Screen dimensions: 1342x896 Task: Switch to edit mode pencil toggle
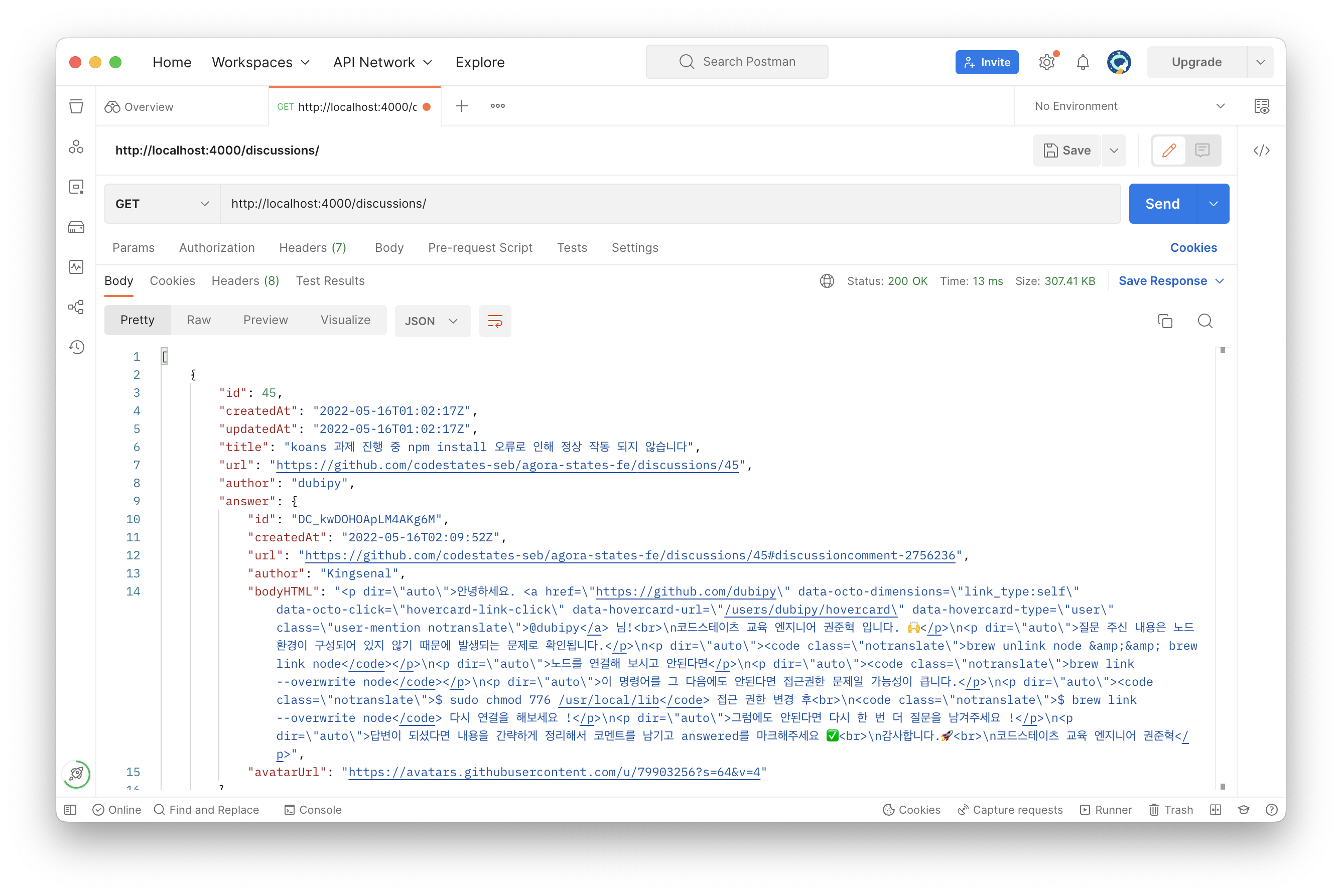tap(1169, 151)
